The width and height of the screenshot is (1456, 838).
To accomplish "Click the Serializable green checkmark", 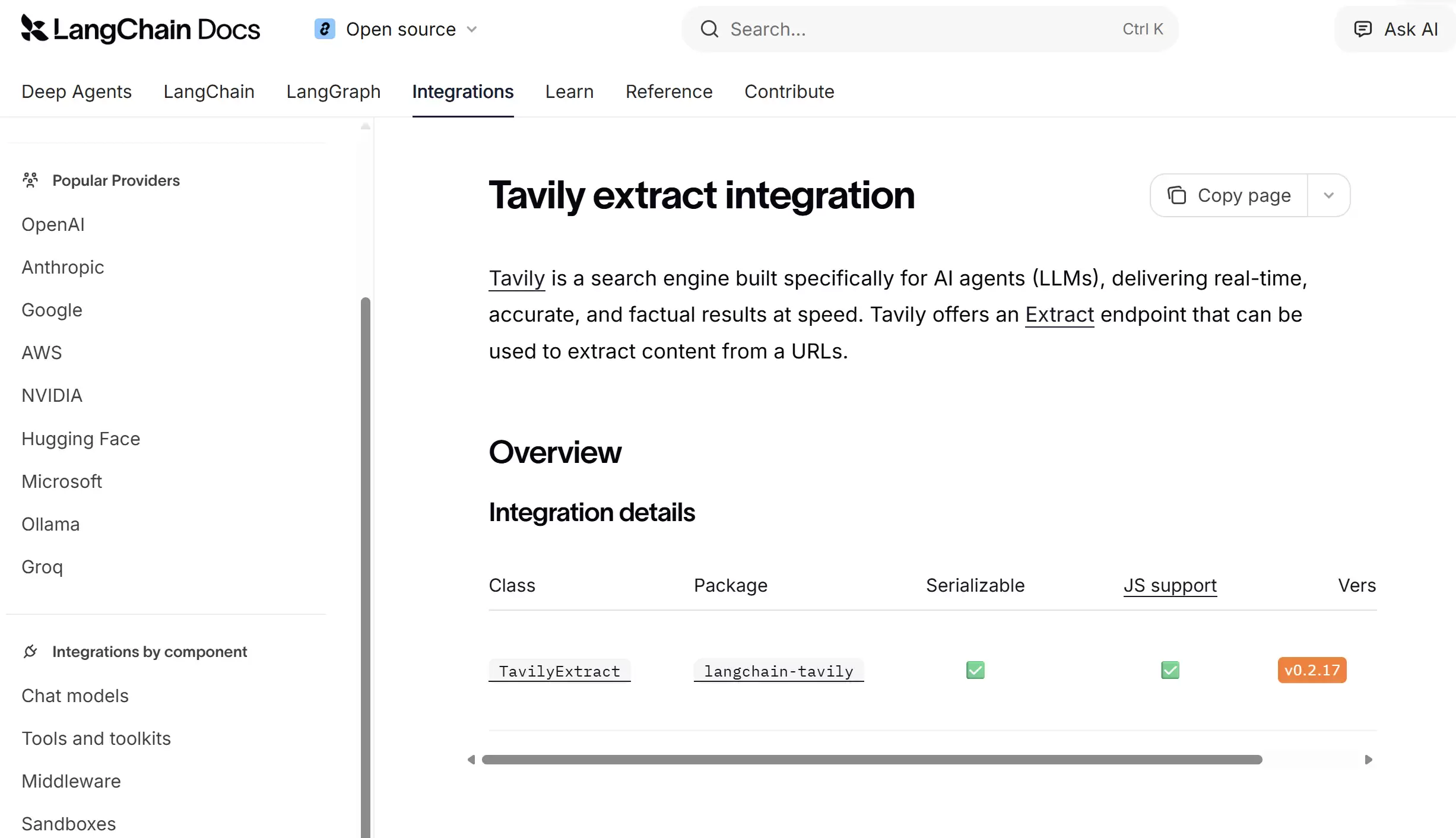I will pyautogui.click(x=975, y=670).
